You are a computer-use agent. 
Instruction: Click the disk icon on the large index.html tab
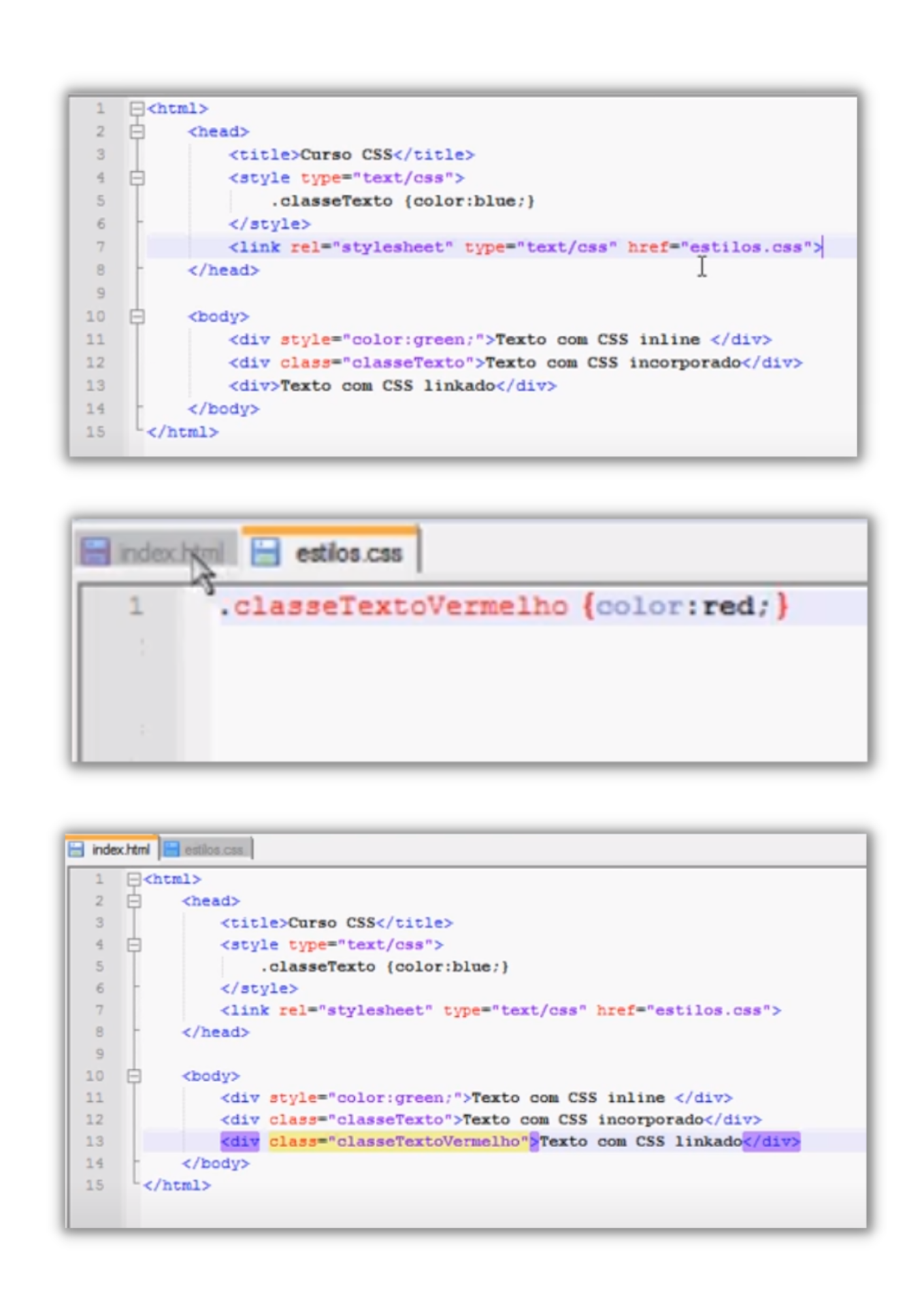tap(95, 552)
